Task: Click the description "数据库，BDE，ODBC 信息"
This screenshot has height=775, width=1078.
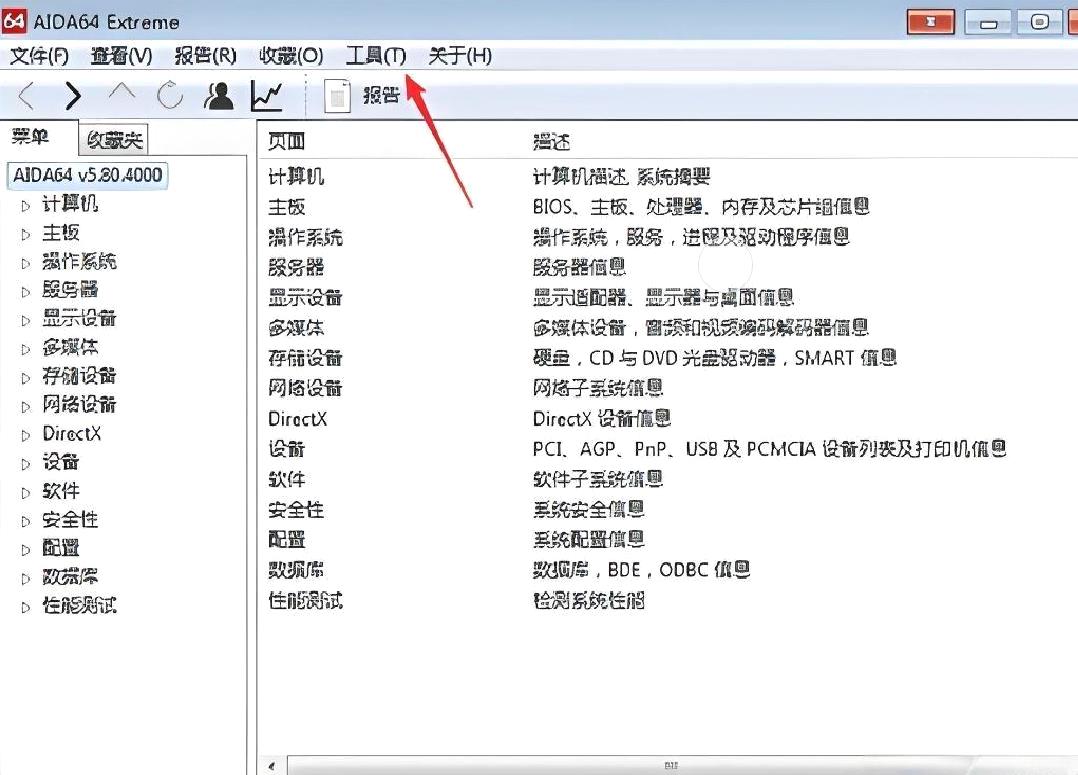Action: click(x=641, y=569)
